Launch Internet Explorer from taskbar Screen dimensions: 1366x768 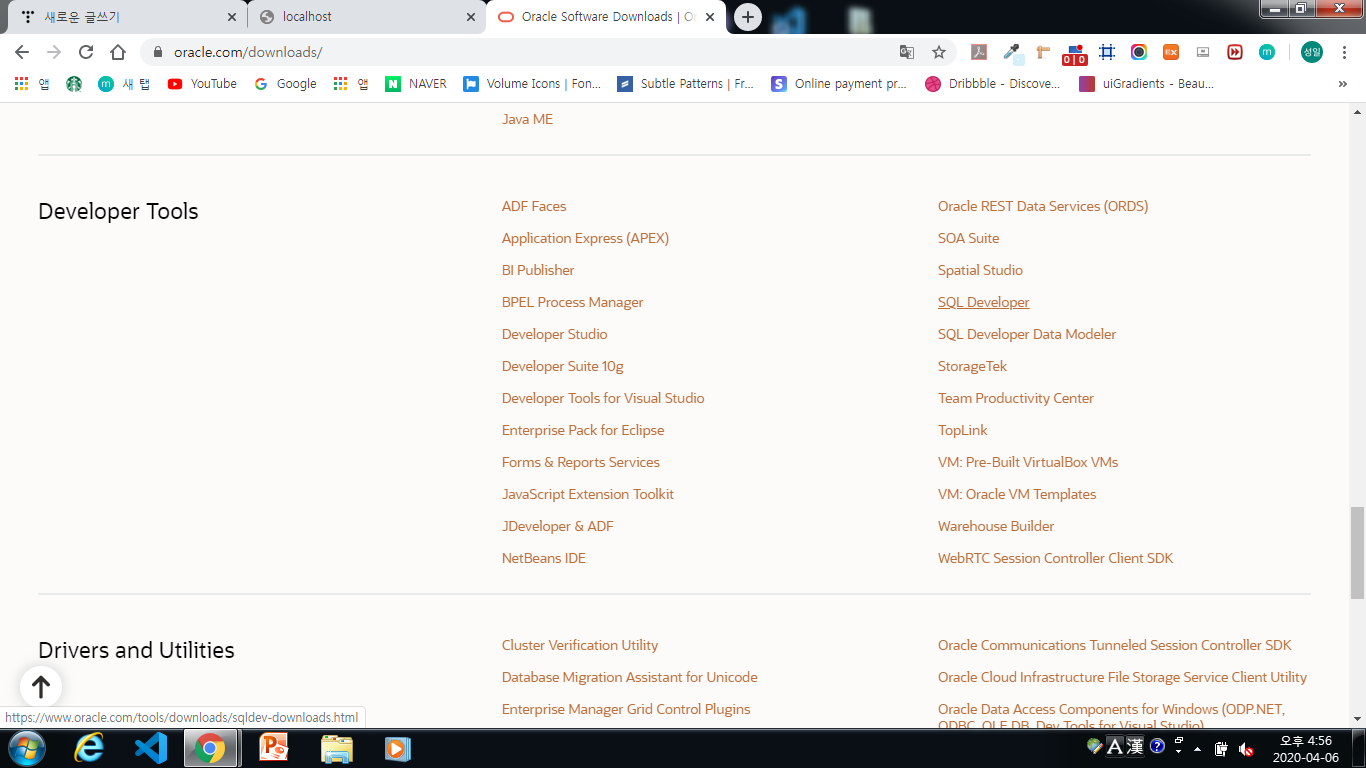pyautogui.click(x=89, y=748)
